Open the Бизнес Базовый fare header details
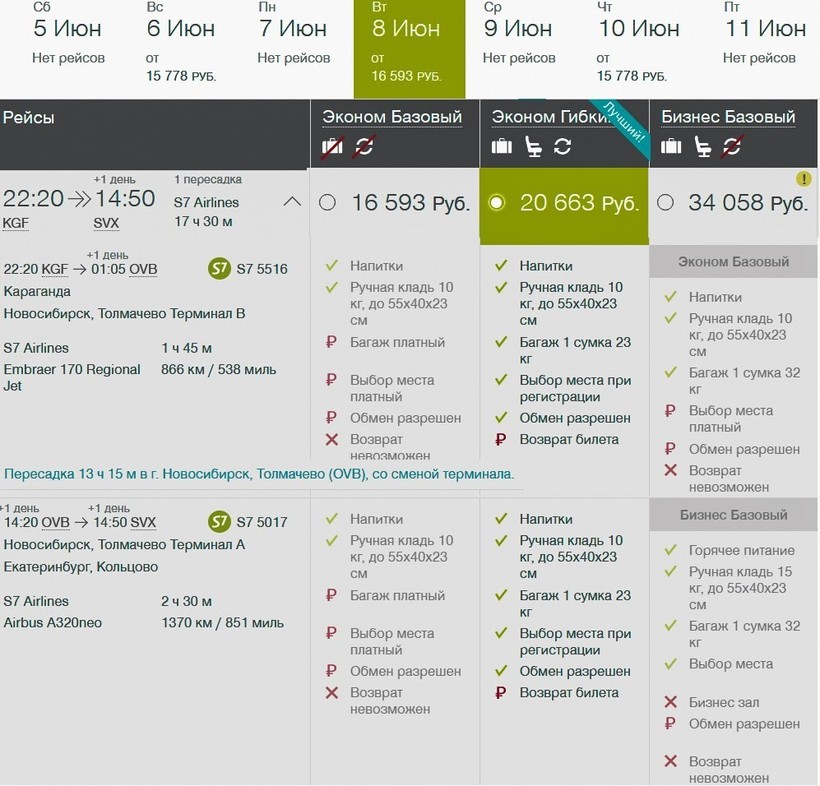This screenshot has height=786, width=820. (728, 117)
